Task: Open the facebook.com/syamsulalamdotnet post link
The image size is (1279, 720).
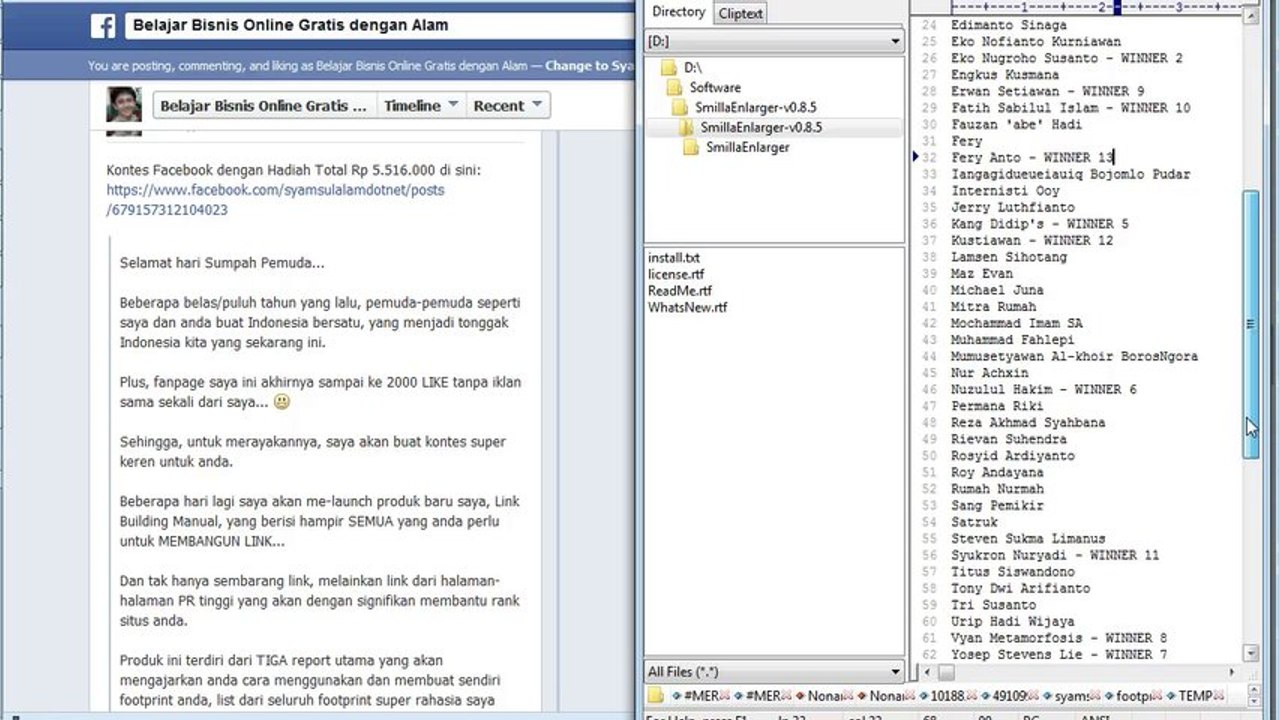Action: pos(275,199)
